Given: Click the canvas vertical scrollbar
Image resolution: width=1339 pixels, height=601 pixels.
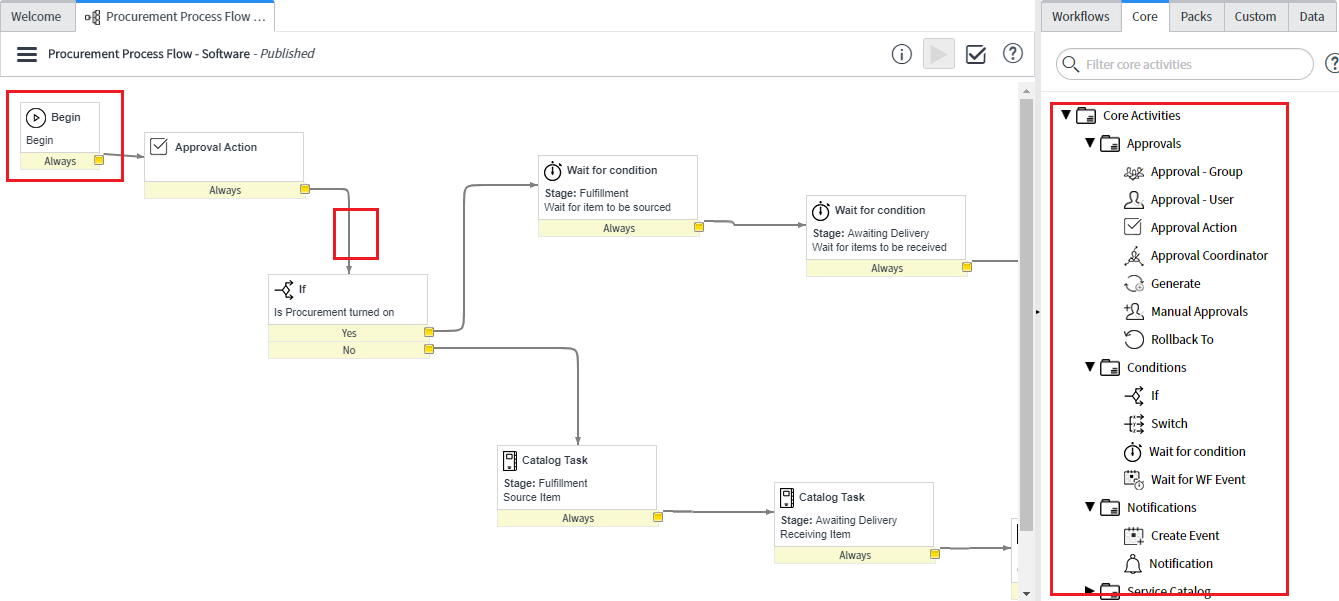Looking at the screenshot, I should 1025,300.
